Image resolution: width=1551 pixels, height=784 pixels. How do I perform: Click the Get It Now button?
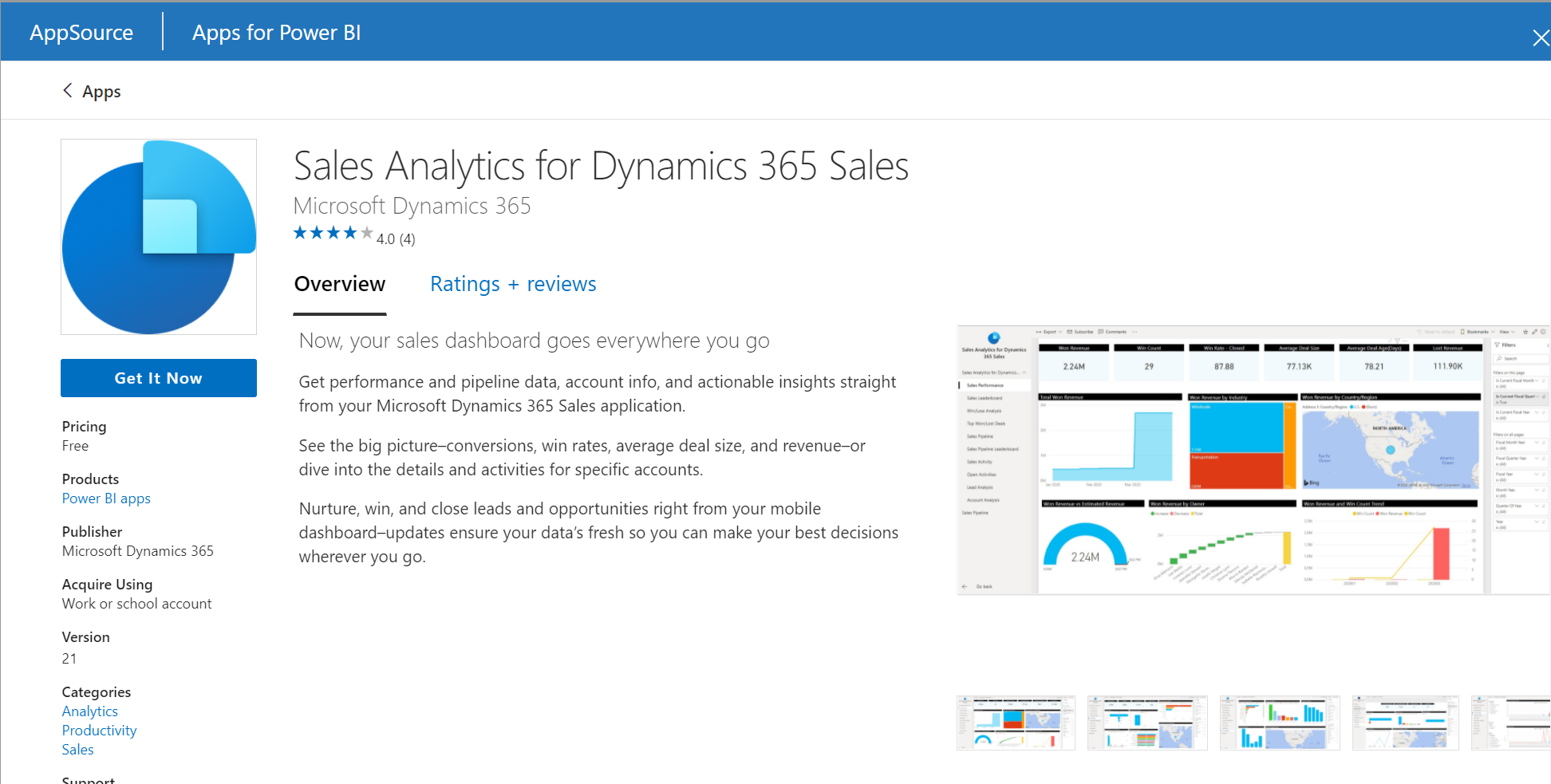pos(159,378)
